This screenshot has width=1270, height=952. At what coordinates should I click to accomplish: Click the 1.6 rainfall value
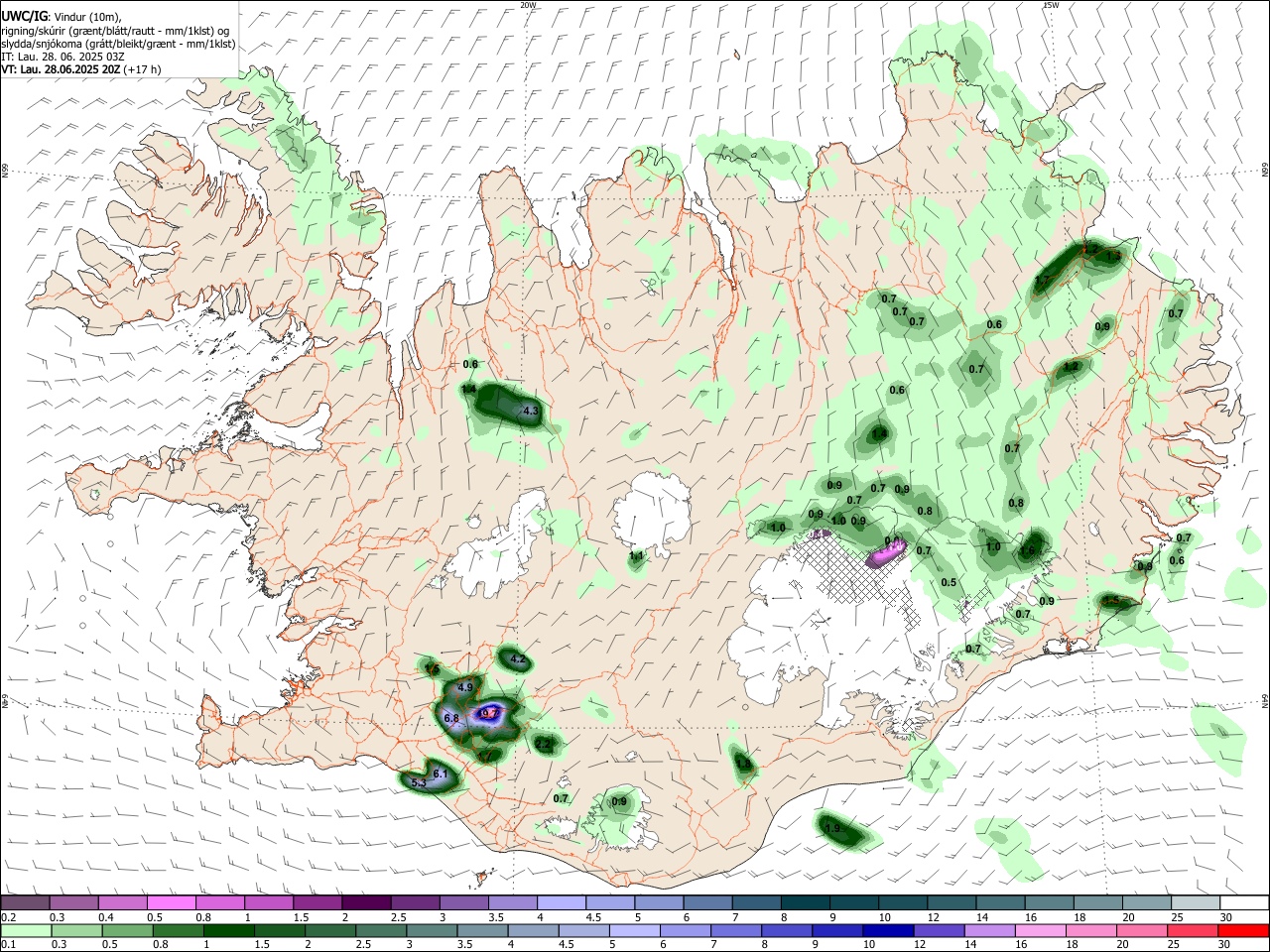click(x=1028, y=551)
